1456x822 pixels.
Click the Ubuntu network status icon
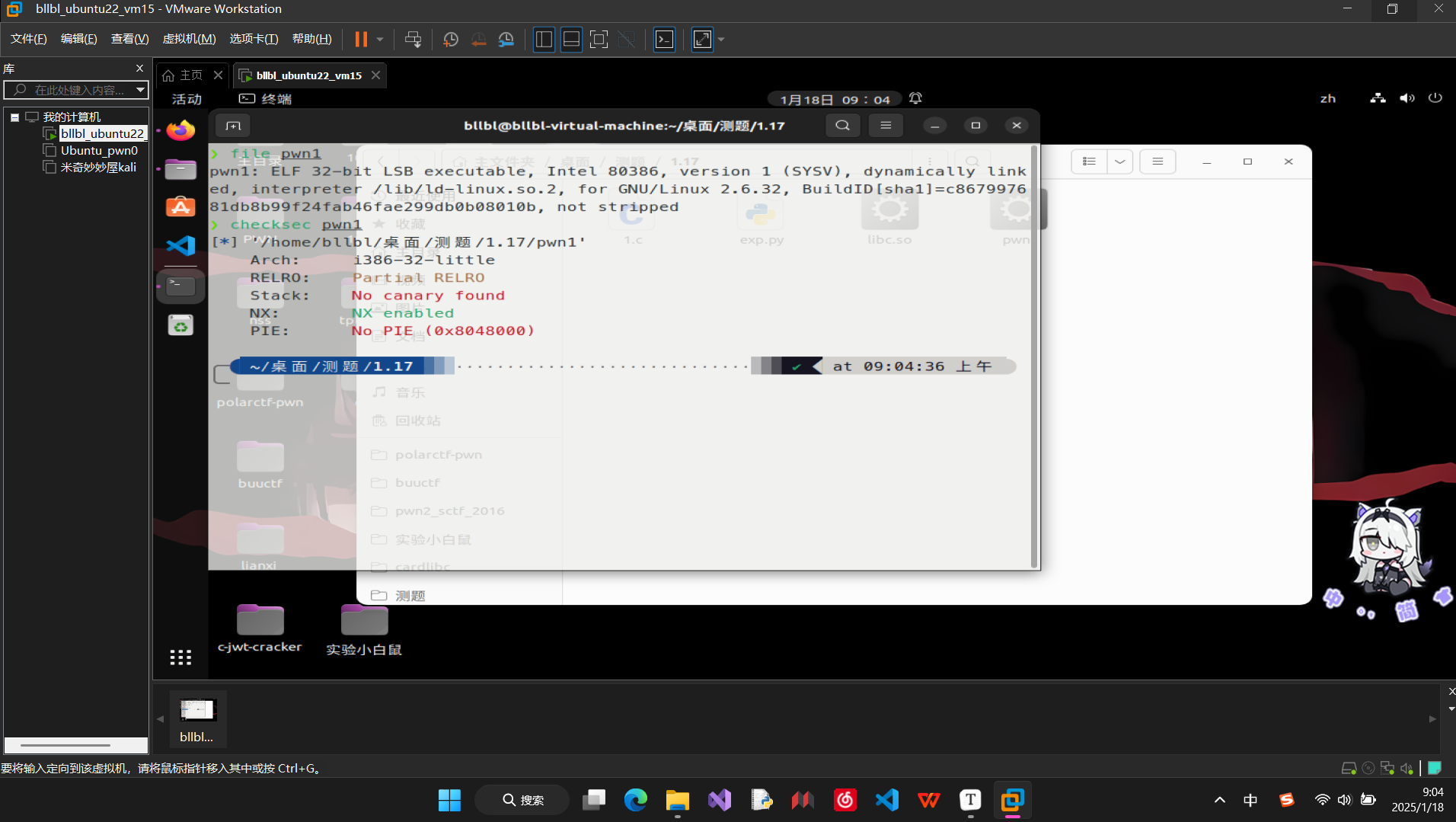click(x=1378, y=98)
